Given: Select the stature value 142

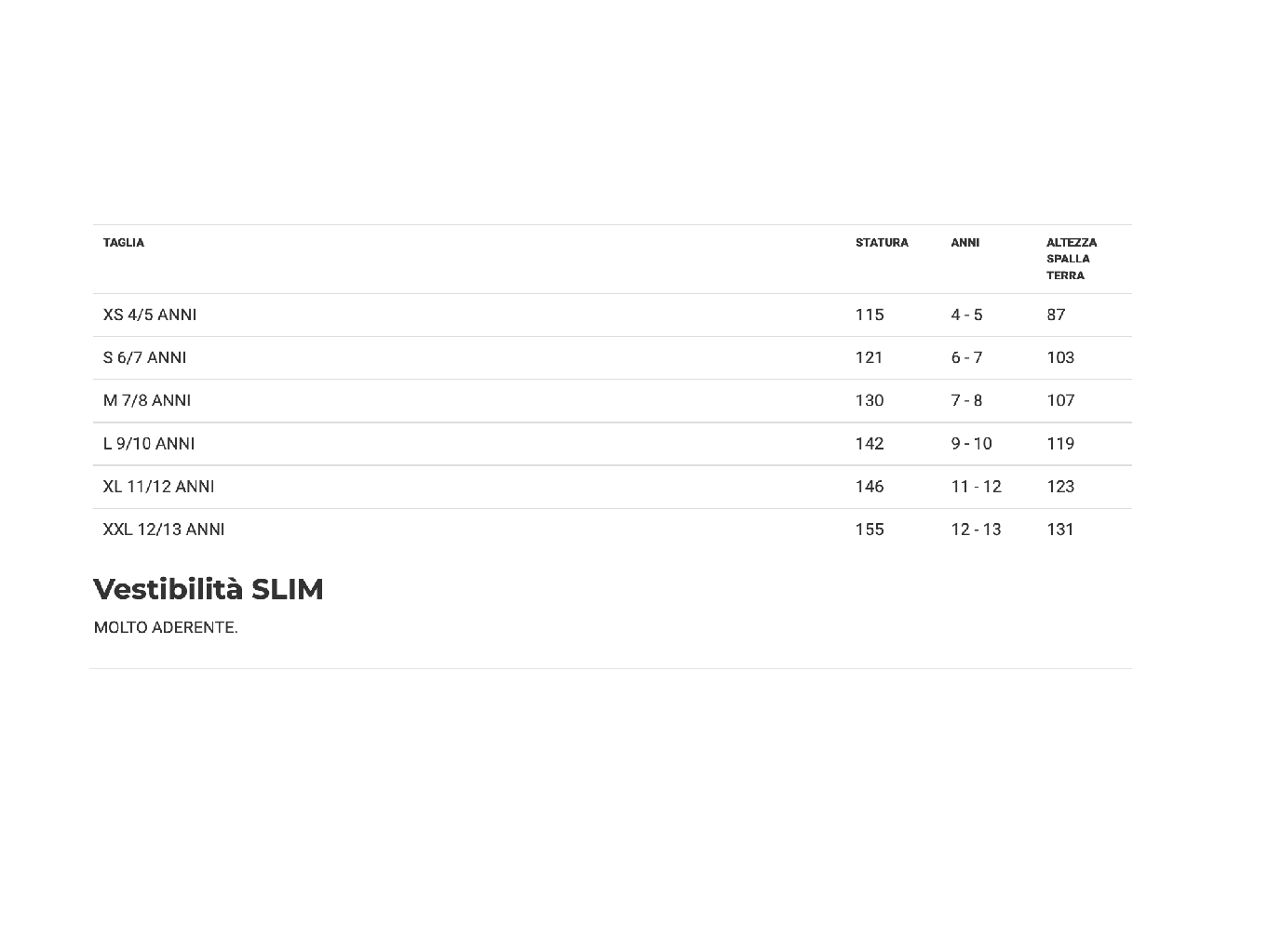Looking at the screenshot, I should click(870, 444).
